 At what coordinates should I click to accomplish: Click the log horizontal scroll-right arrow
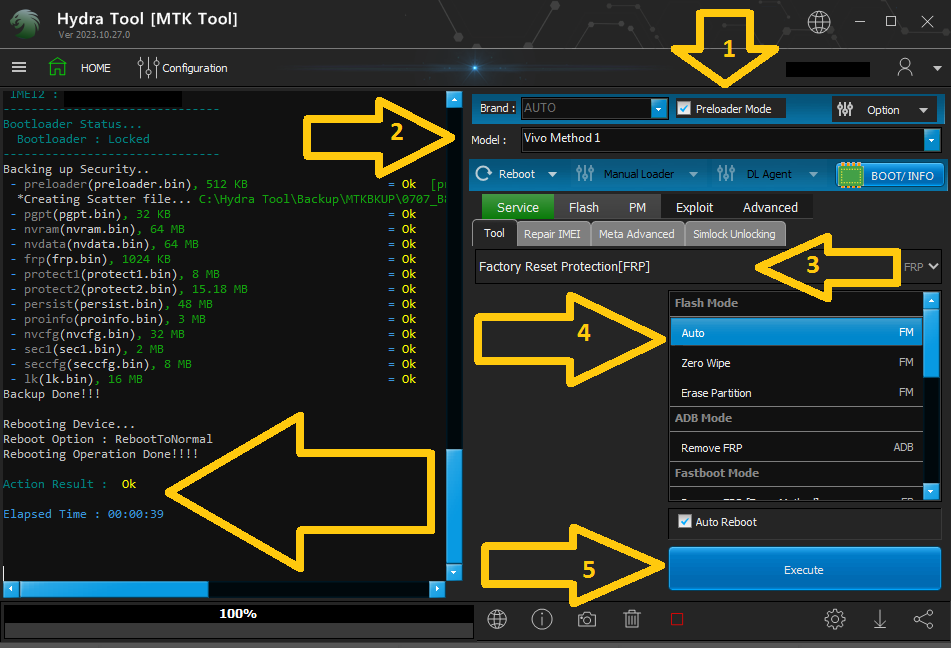click(437, 589)
